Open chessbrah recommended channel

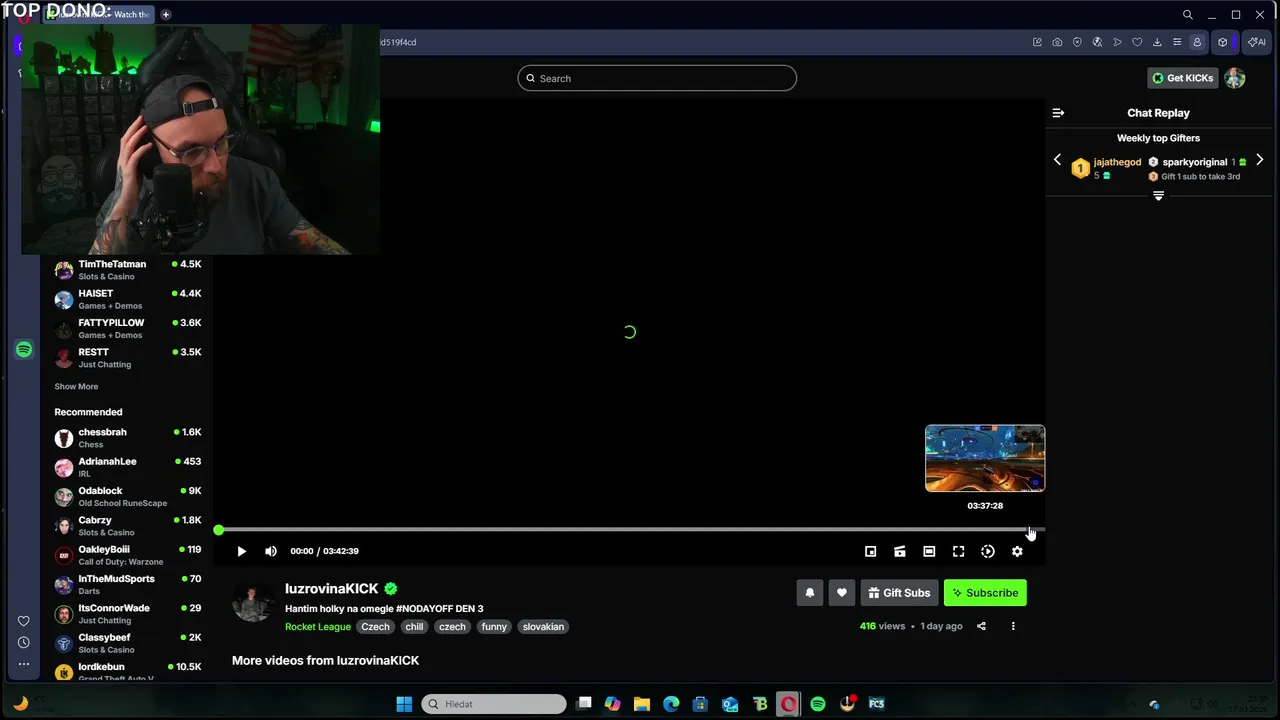(x=128, y=438)
